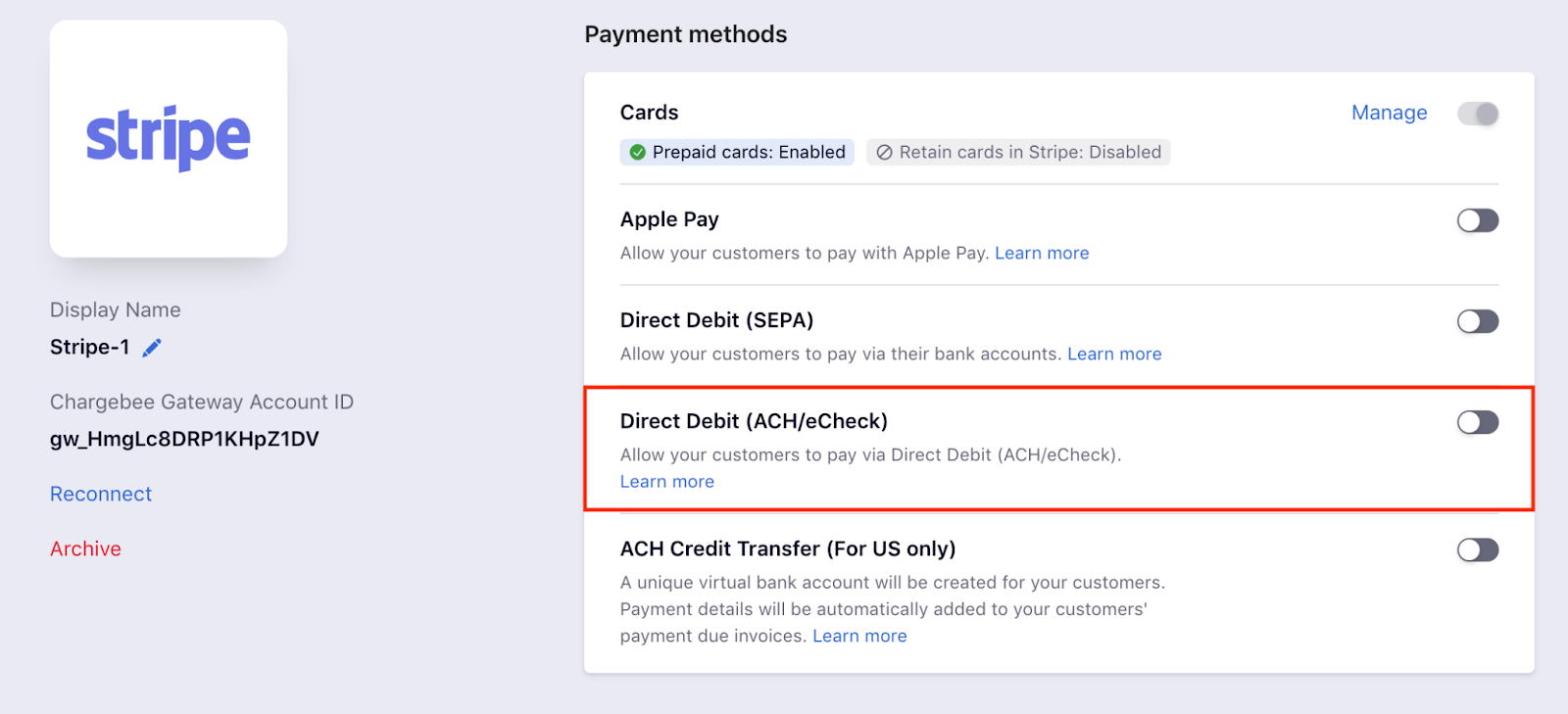
Task: Click the pencil icon to edit Stripe-1 name
Action: coord(151,346)
